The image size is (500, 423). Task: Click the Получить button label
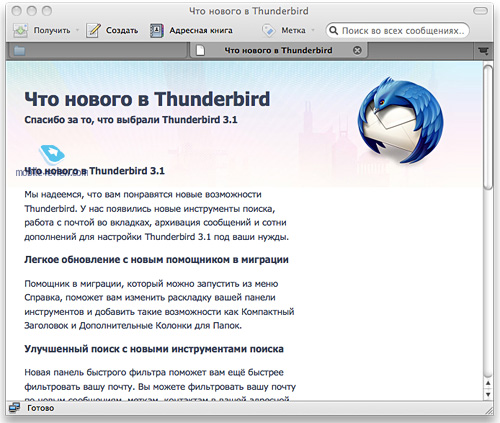[x=52, y=30]
